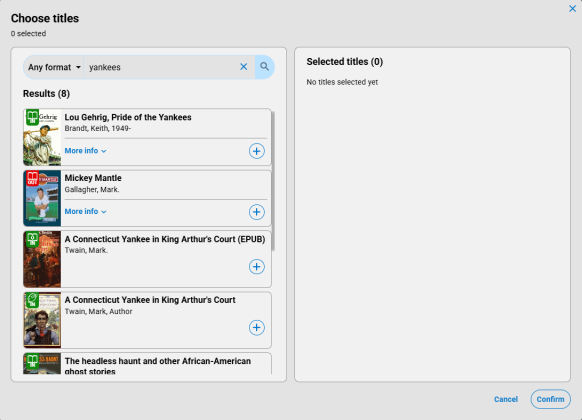Add Connecticut Yankee by Twain, Mark, Author
The height and width of the screenshot is (420, 582).
click(x=256, y=328)
